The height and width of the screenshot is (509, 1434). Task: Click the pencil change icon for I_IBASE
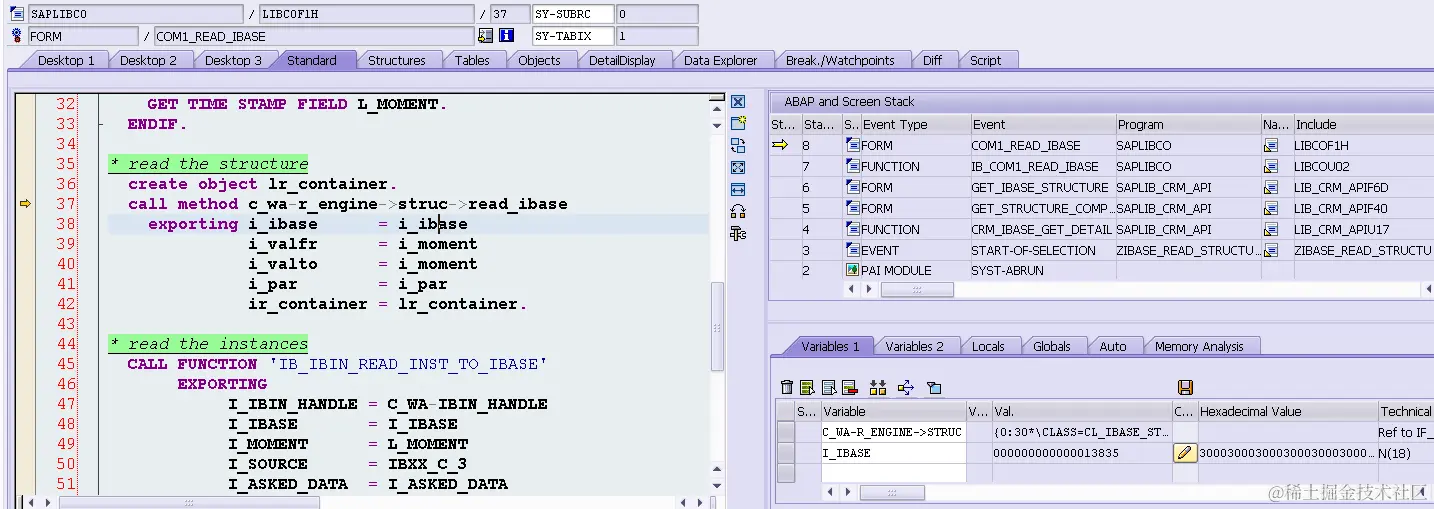click(1184, 453)
